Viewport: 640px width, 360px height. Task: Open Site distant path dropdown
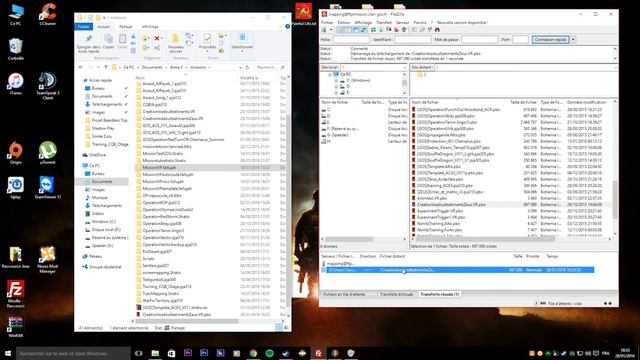pyautogui.click(x=615, y=67)
